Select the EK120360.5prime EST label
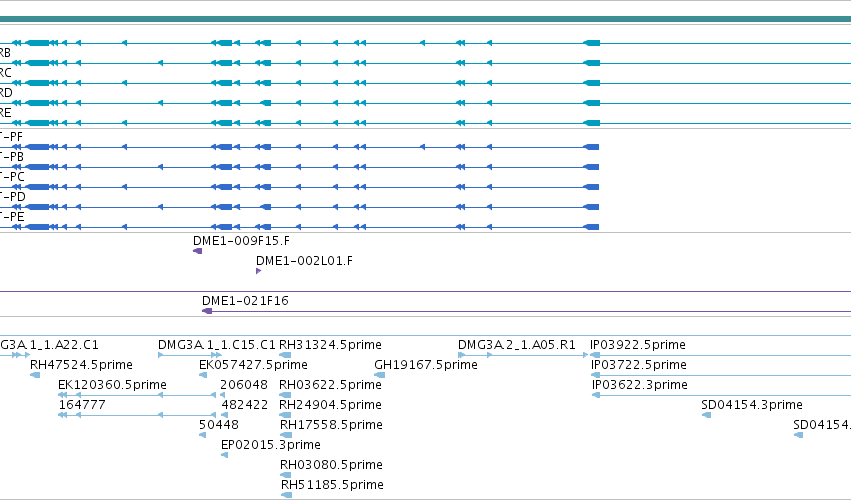The image size is (851, 500). click(x=112, y=385)
